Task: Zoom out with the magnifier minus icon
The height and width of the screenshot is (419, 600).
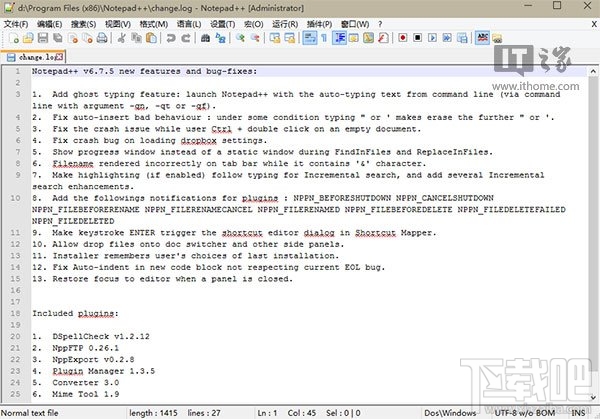Action: click(x=255, y=38)
